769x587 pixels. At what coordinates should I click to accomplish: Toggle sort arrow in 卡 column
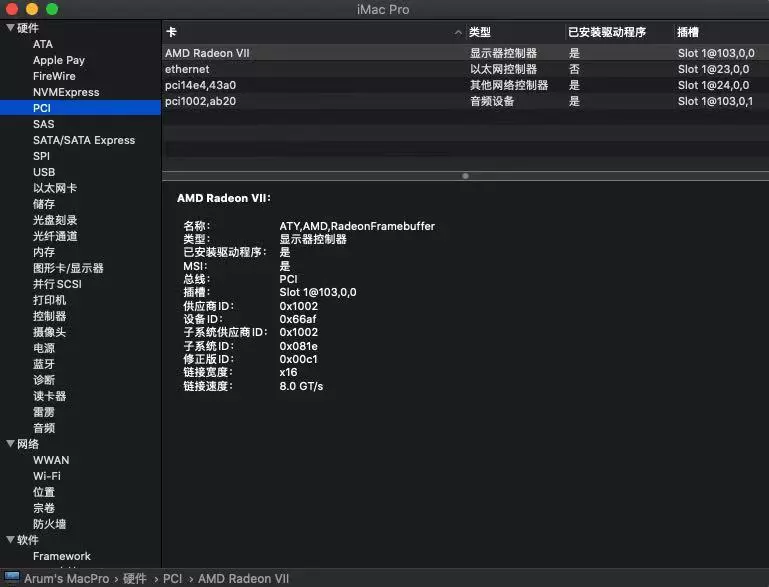pyautogui.click(x=458, y=33)
